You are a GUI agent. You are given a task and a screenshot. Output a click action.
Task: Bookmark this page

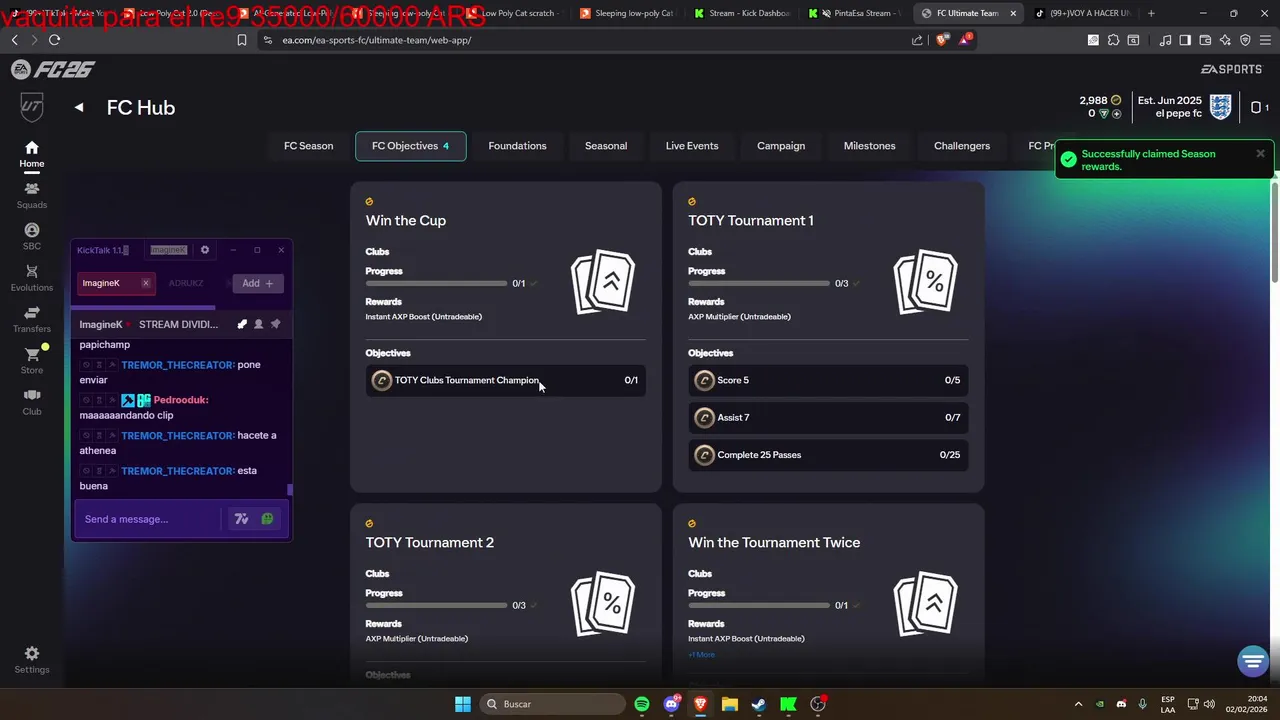click(x=242, y=40)
